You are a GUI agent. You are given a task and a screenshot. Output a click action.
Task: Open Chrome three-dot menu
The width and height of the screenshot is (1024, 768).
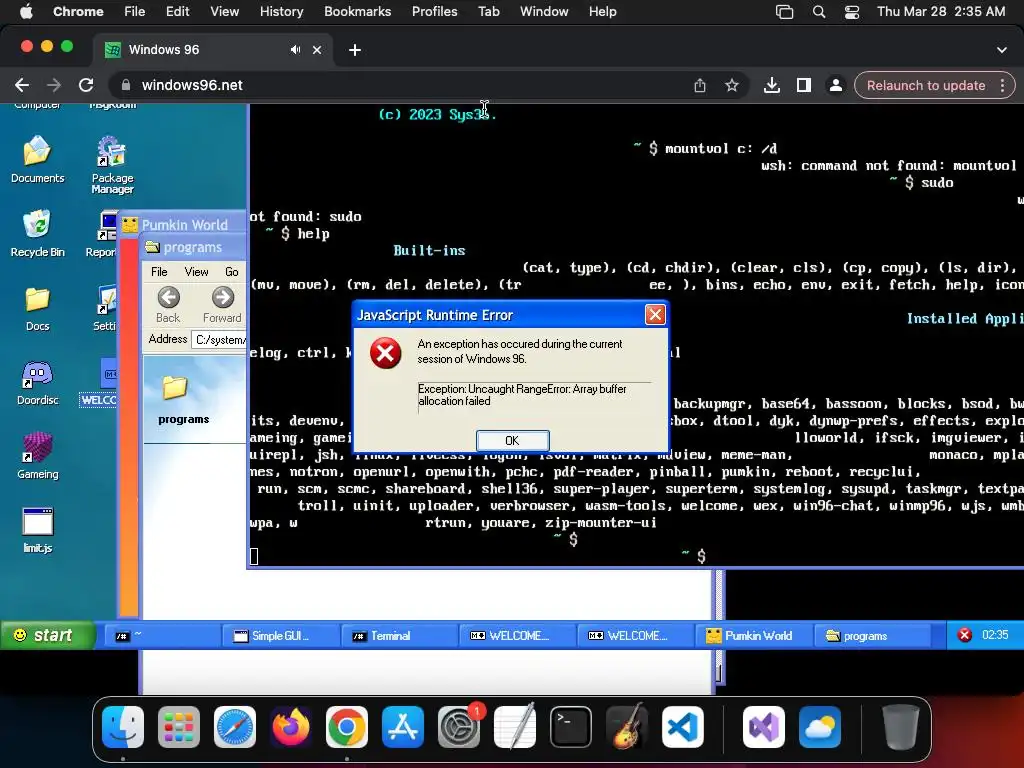click(1002, 86)
